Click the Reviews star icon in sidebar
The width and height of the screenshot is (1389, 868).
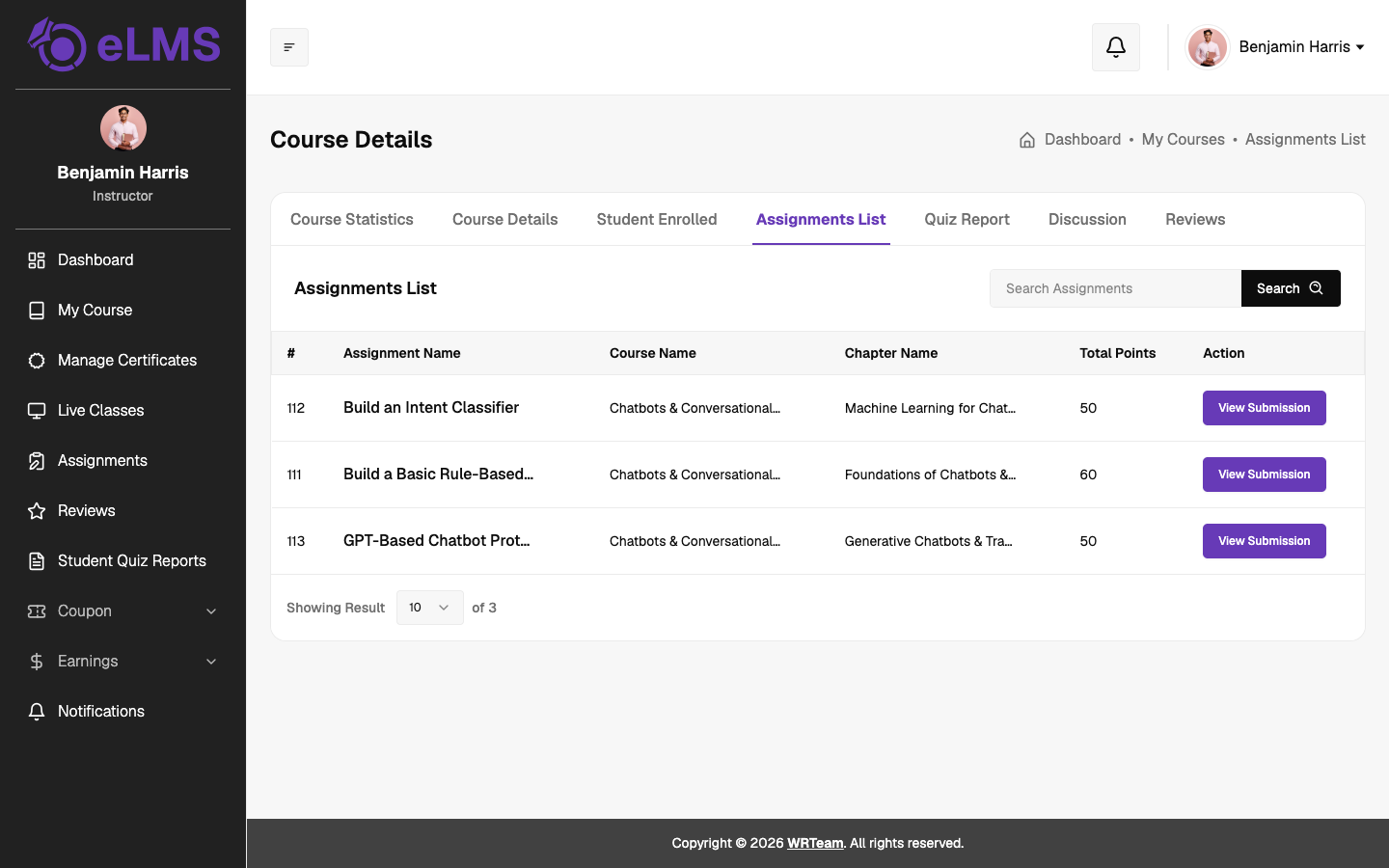(37, 511)
